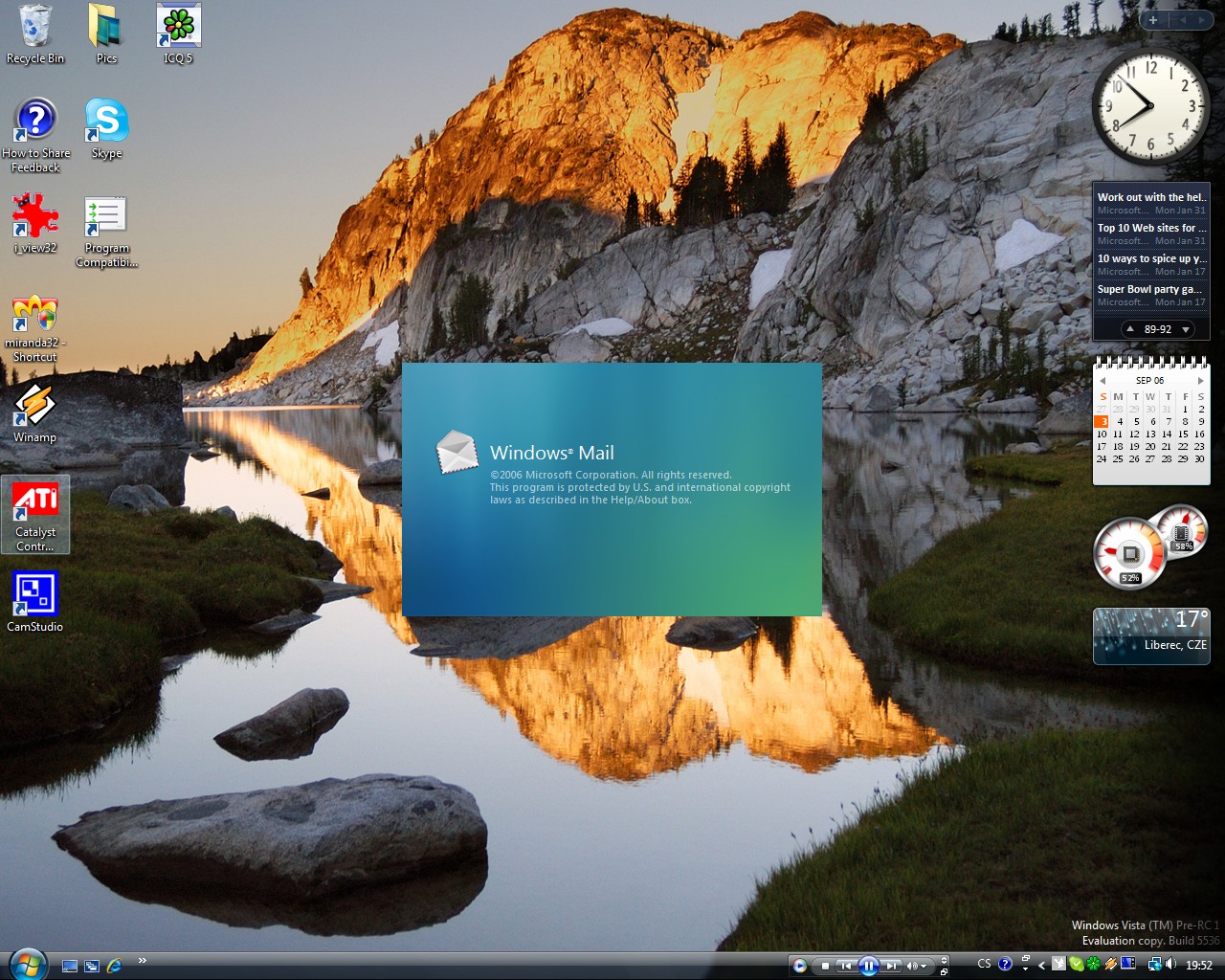This screenshot has width=1225, height=980.
Task: Select the Program Compatibility shortcut
Action: [106, 232]
